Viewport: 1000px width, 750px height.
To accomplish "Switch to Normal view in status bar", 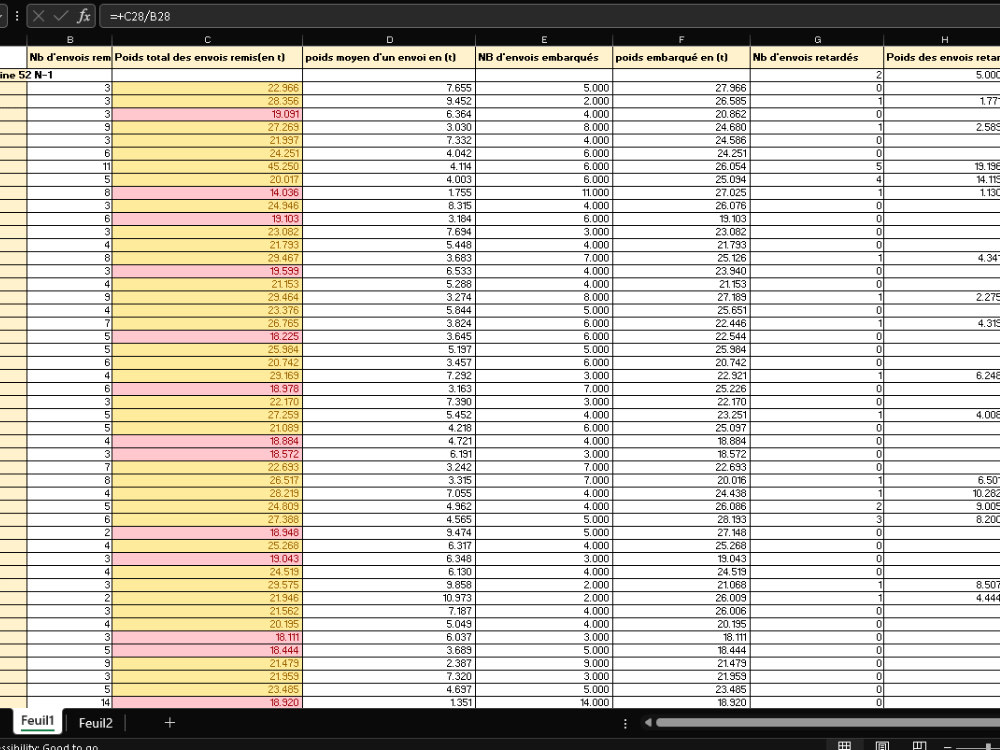I will point(844,746).
